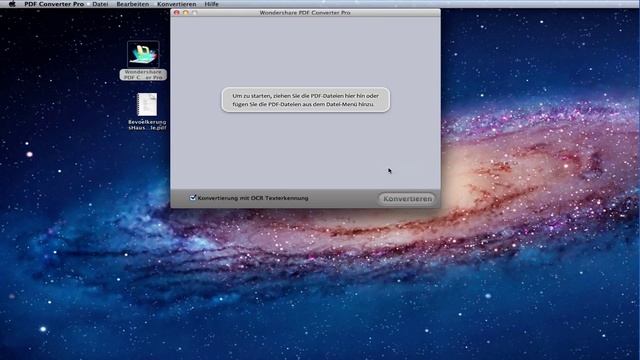Open the Datei menu
This screenshot has height=360, width=640.
100,4
